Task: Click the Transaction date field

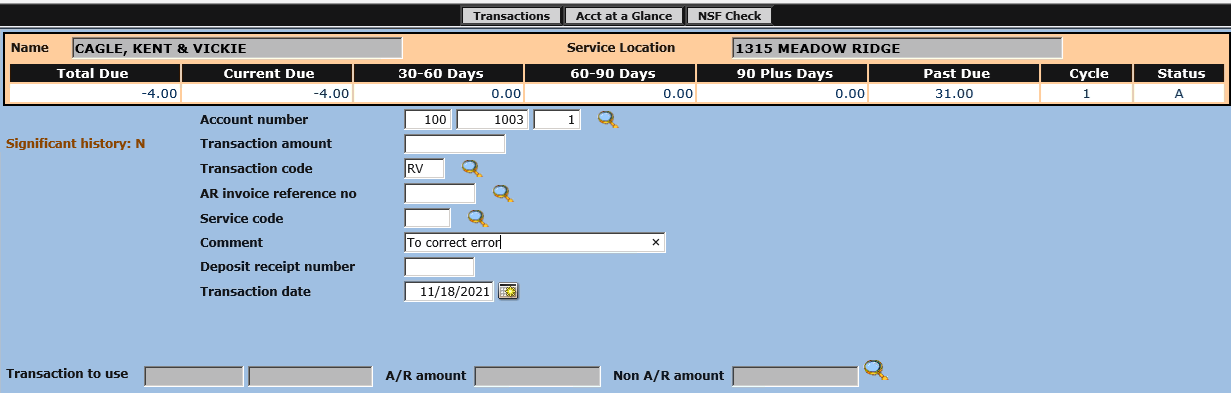Action: pos(450,291)
